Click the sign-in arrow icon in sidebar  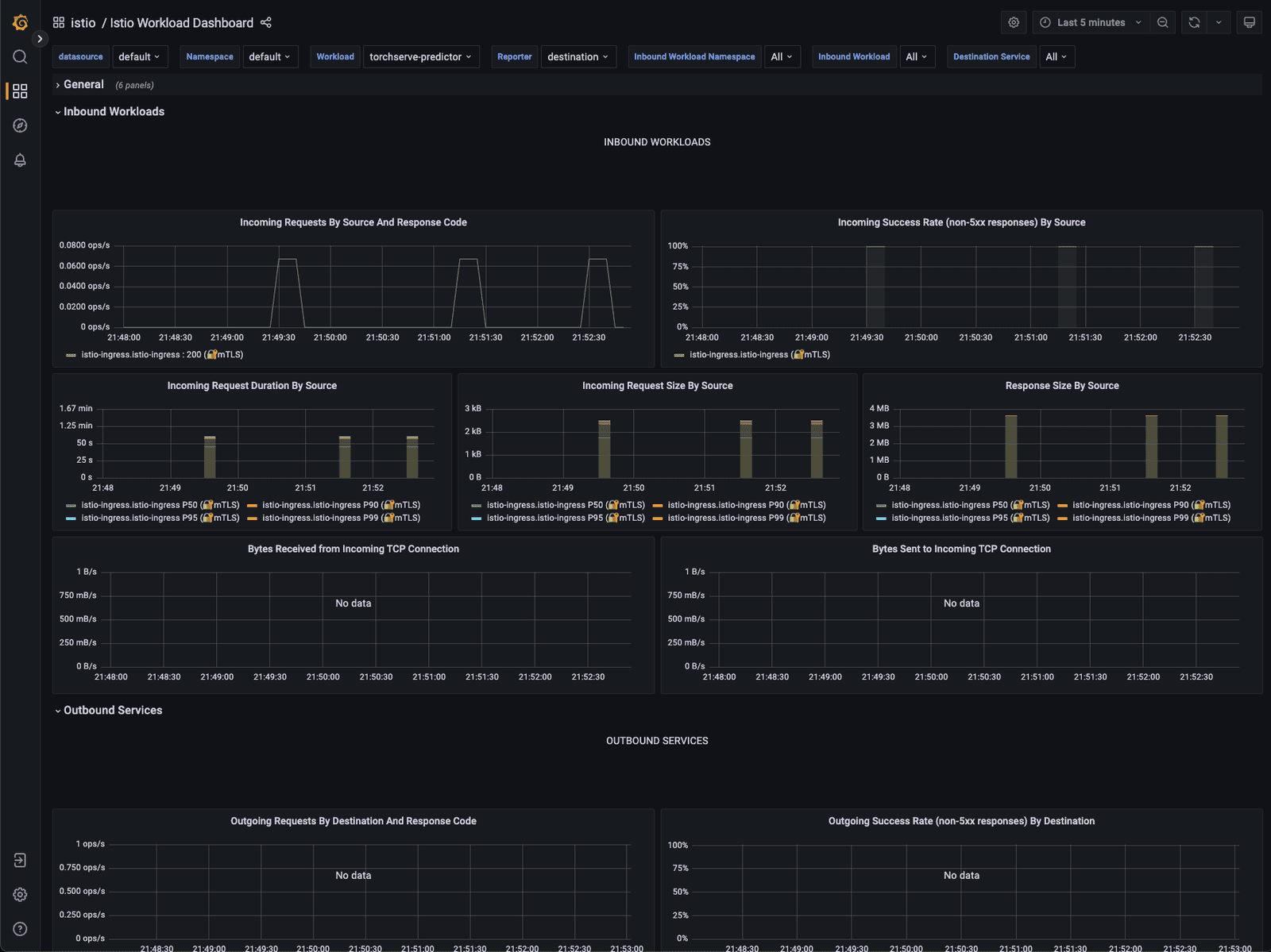[21, 860]
